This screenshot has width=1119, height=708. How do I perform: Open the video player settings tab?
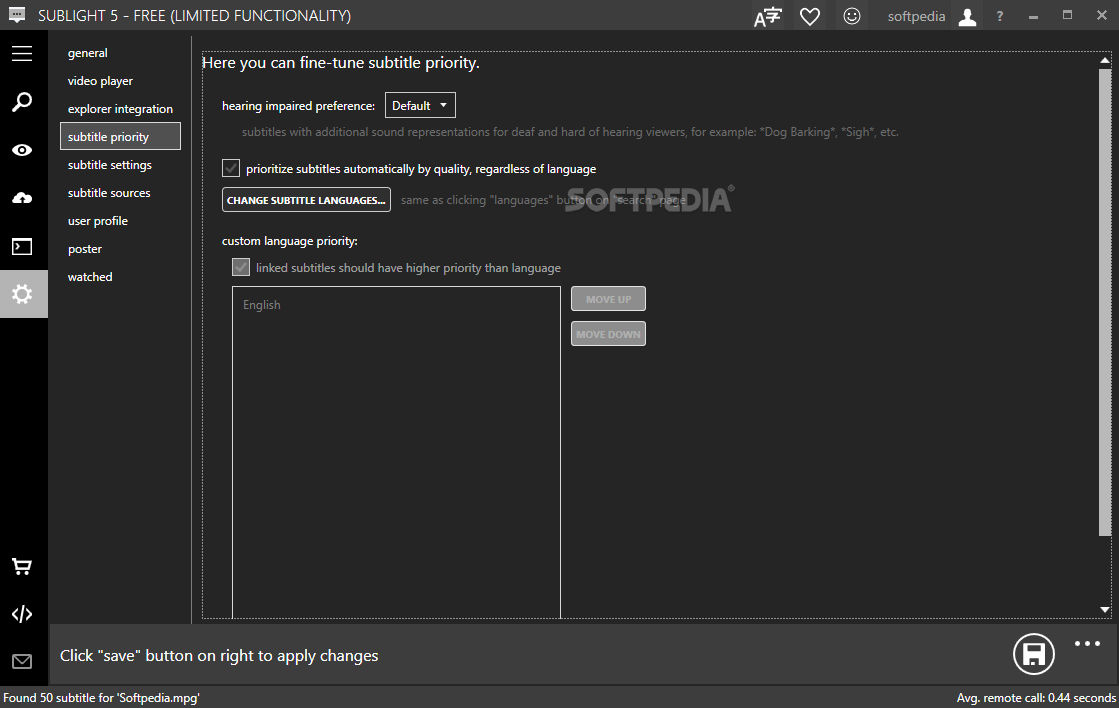point(100,81)
